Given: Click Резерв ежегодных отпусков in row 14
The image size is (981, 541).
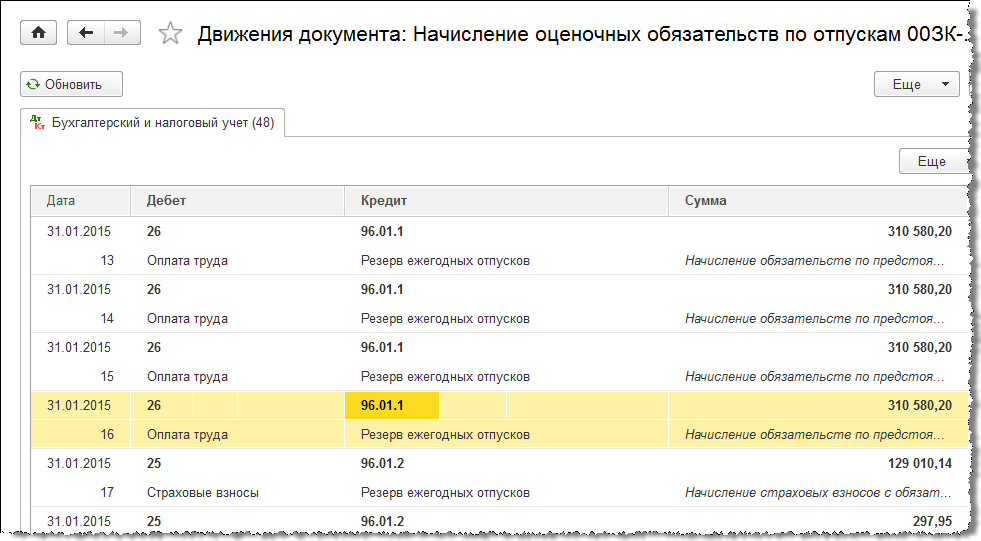Looking at the screenshot, I should click(445, 319).
